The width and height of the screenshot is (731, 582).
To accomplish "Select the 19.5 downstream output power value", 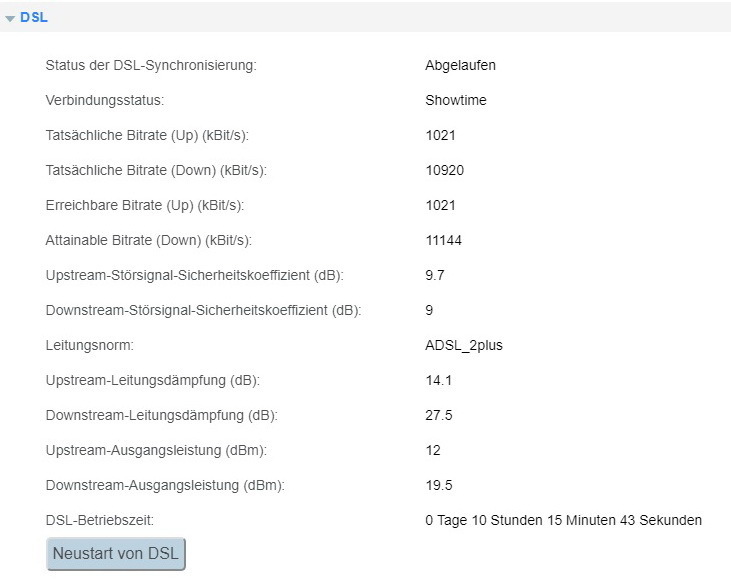I will pyautogui.click(x=439, y=485).
